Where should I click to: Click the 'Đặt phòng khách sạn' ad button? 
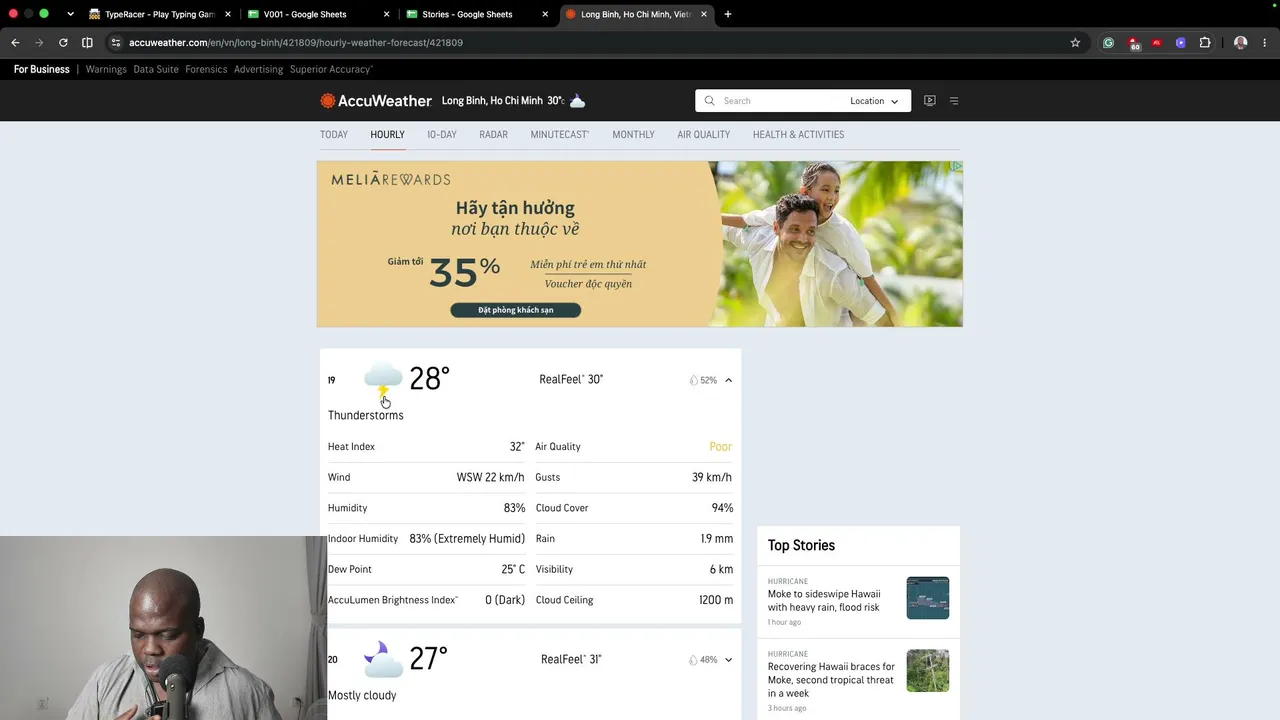[x=515, y=310]
